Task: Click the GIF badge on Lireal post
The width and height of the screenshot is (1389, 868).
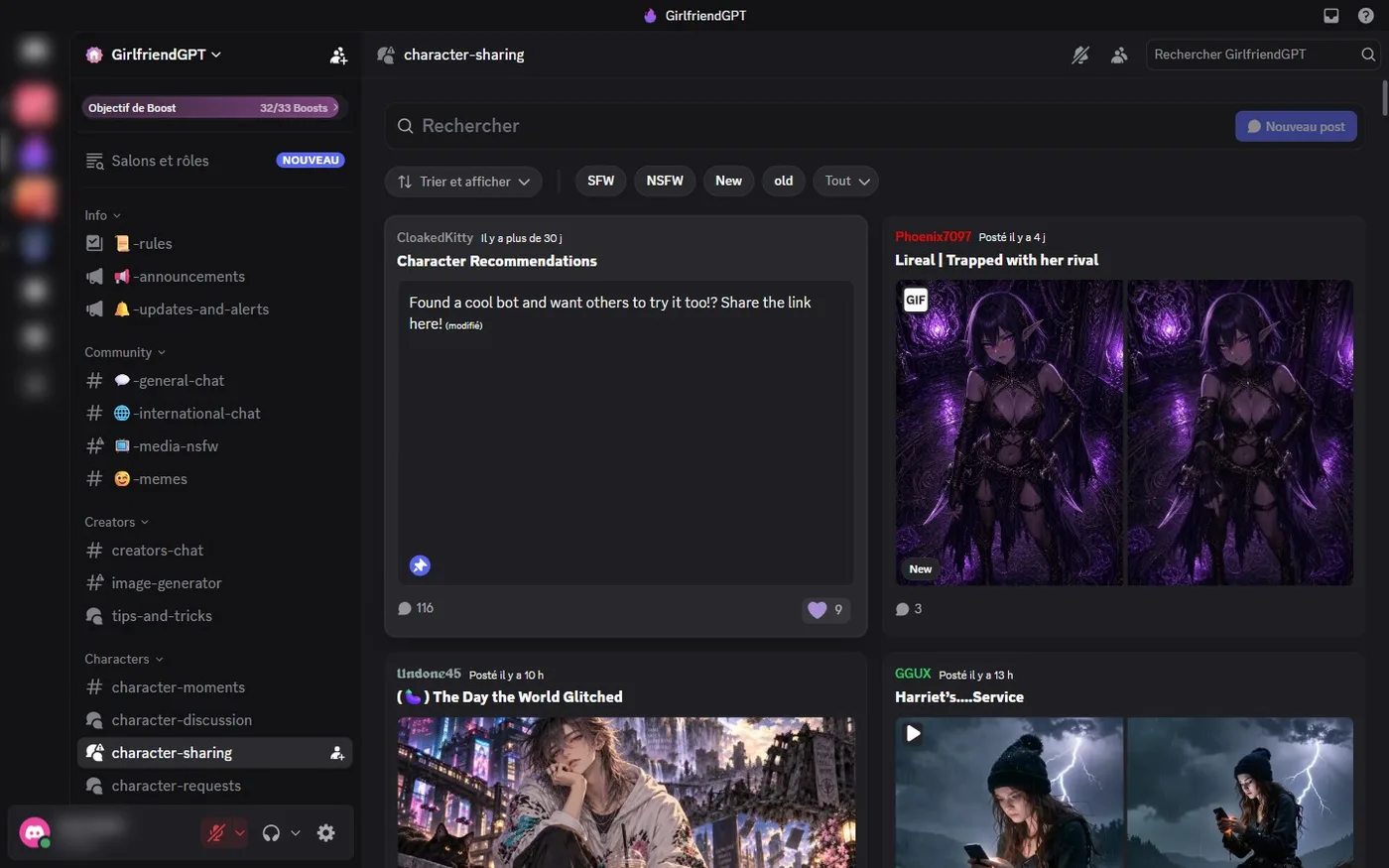Action: tap(916, 300)
